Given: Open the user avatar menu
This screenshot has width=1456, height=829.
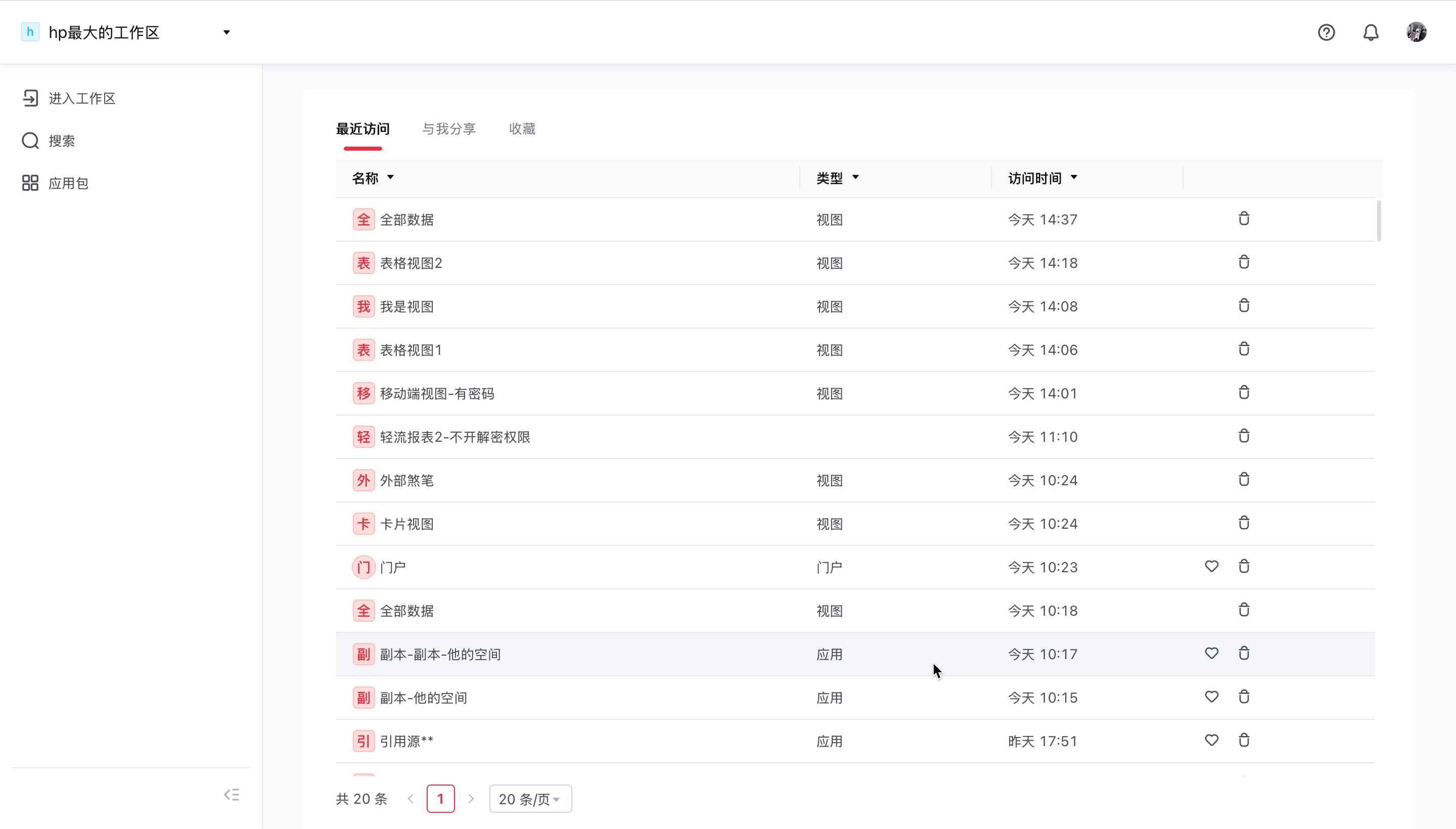Looking at the screenshot, I should 1416,32.
